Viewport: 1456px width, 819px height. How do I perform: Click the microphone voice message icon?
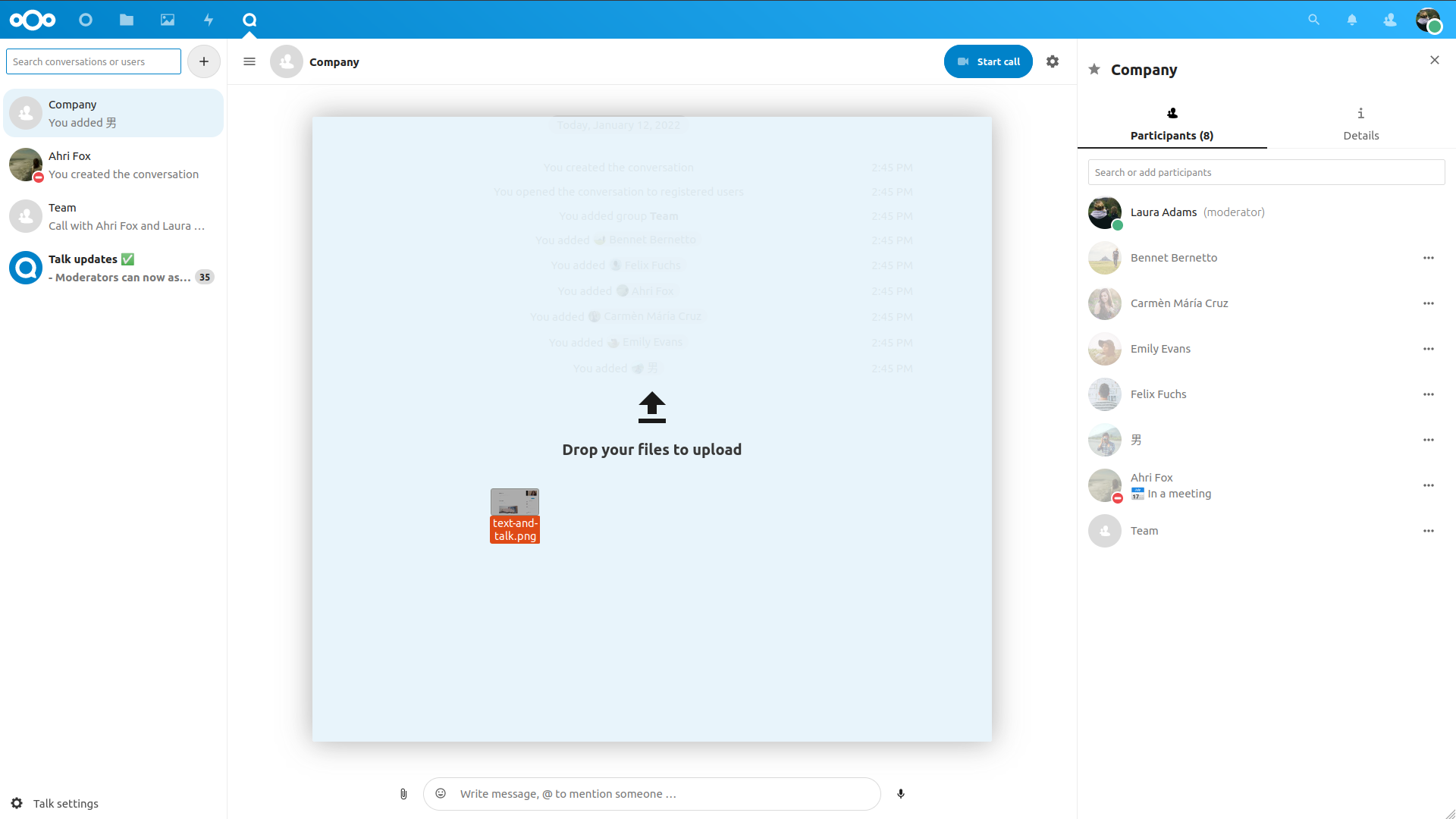(901, 794)
